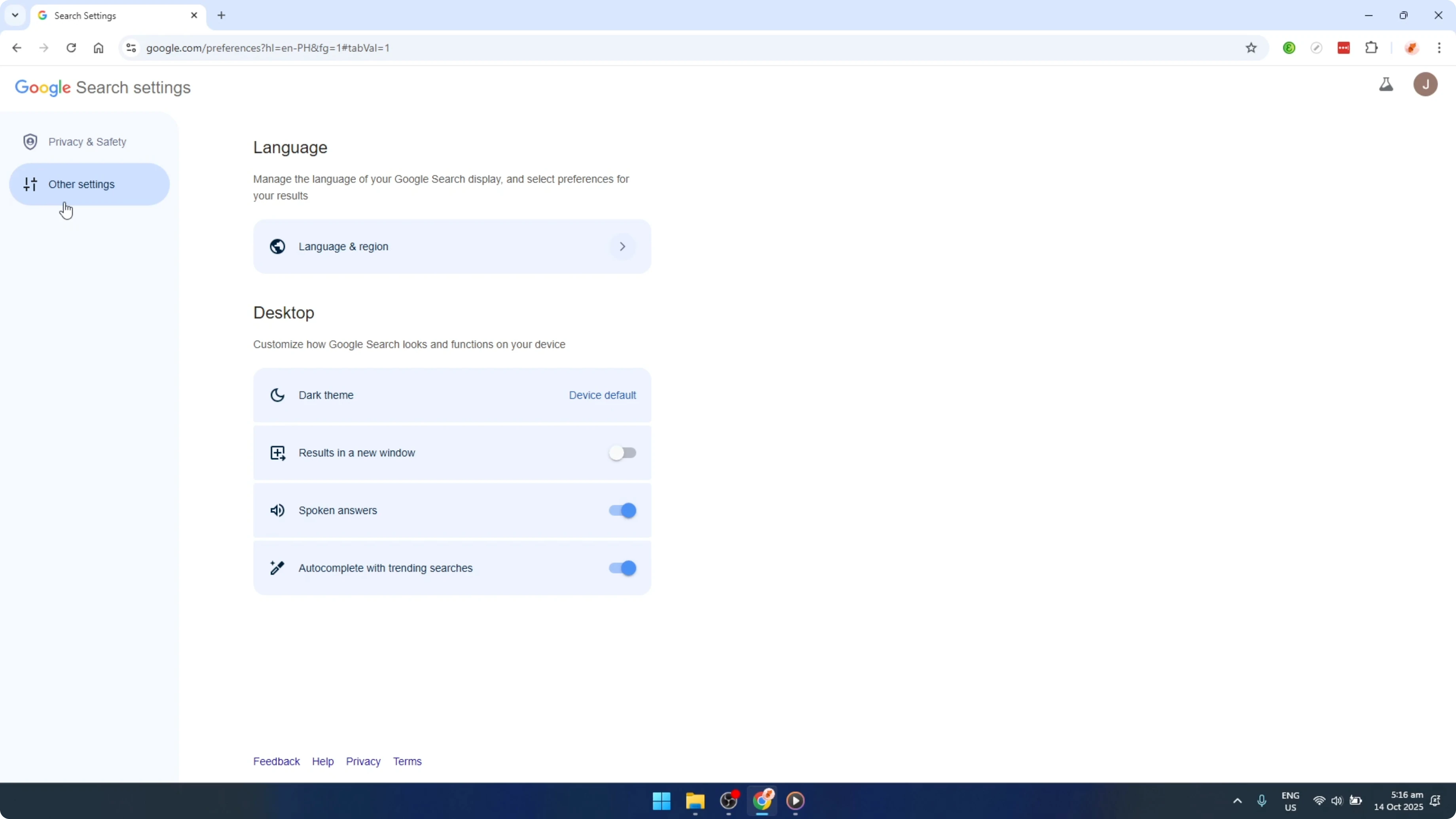Select the Other settings sidebar item

pyautogui.click(x=82, y=184)
